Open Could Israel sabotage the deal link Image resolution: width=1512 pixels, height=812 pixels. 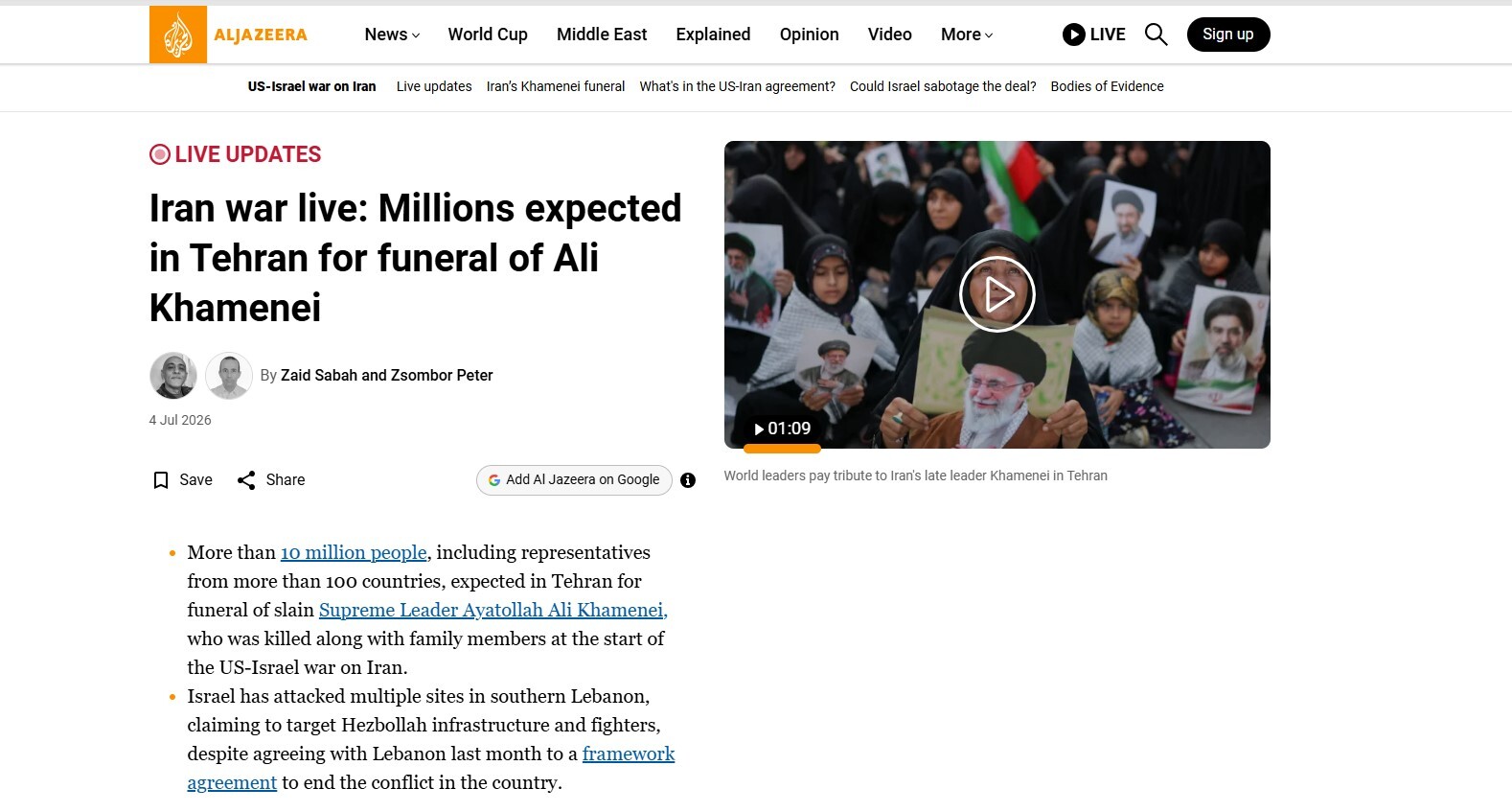point(943,86)
